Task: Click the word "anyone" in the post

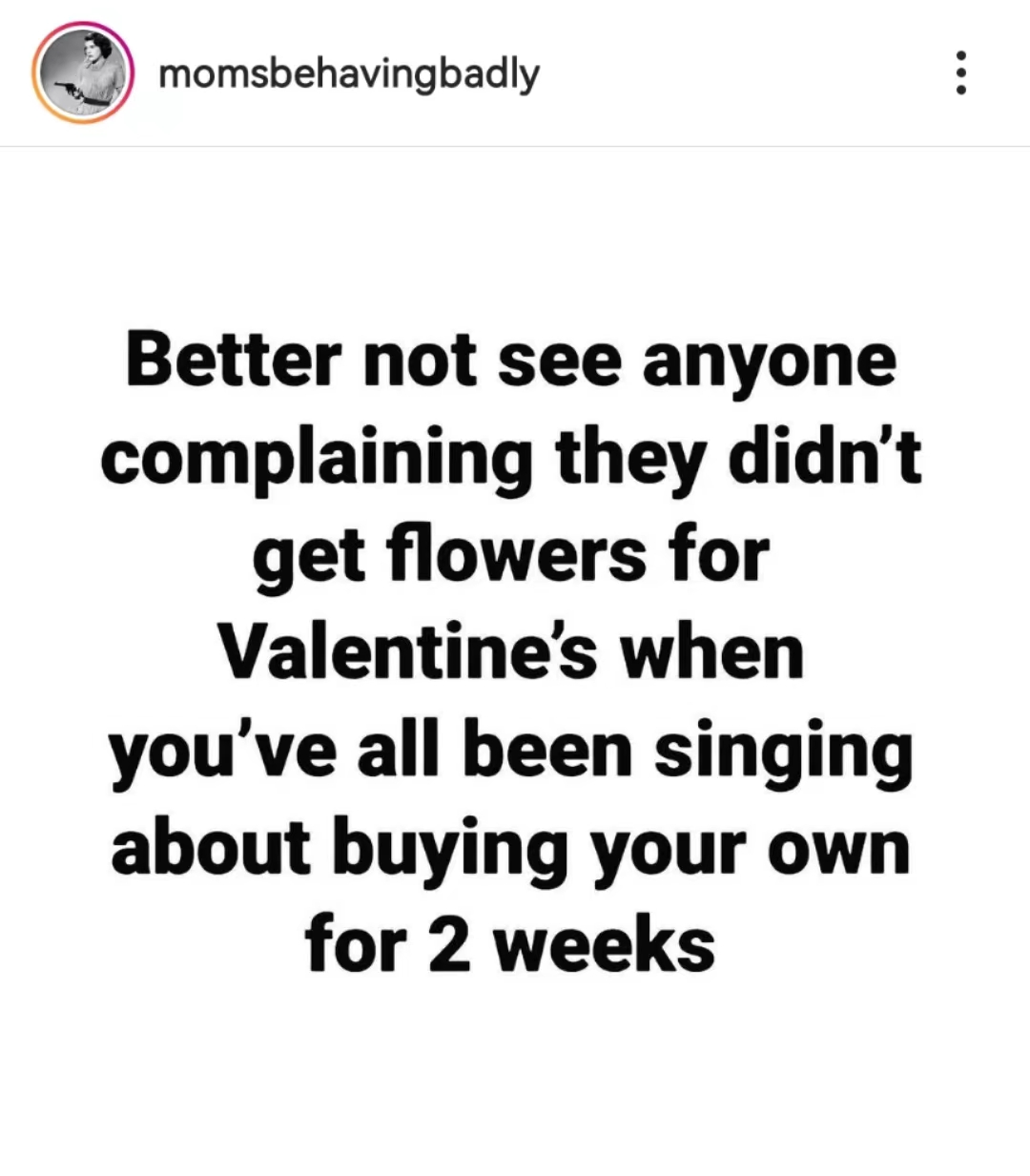Action: [x=769, y=362]
